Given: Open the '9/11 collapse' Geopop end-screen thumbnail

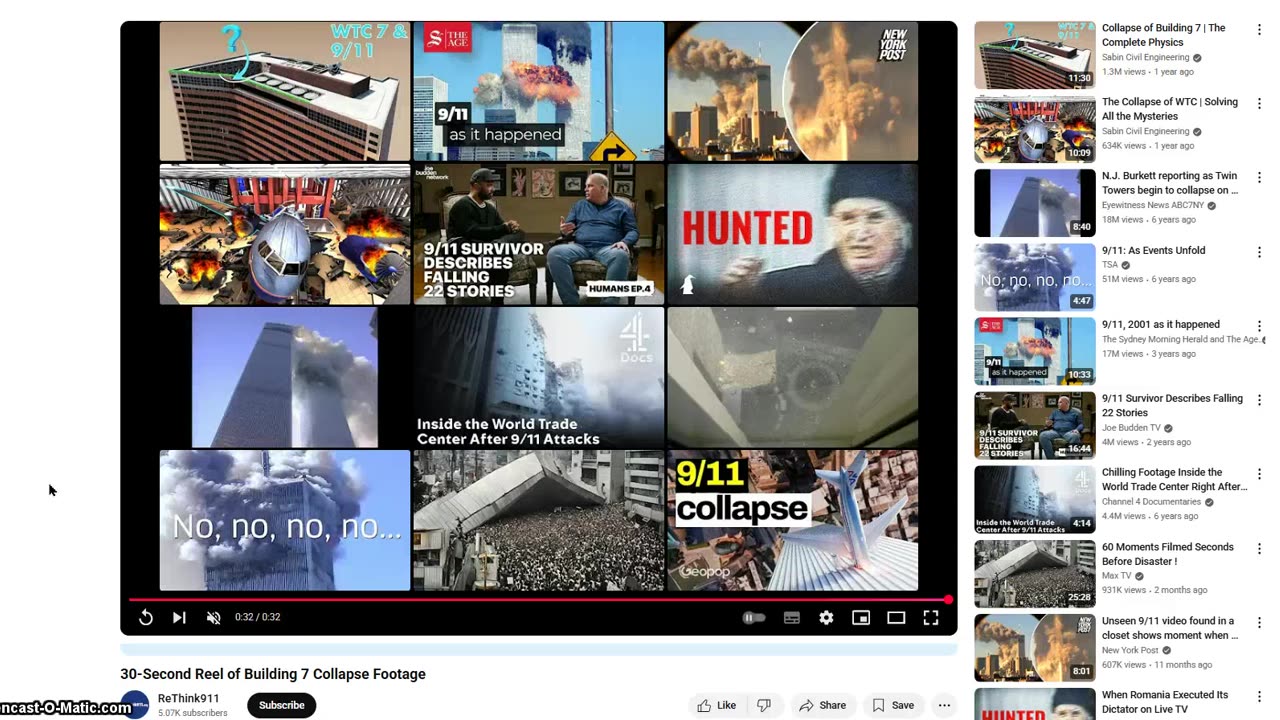Looking at the screenshot, I should (793, 520).
